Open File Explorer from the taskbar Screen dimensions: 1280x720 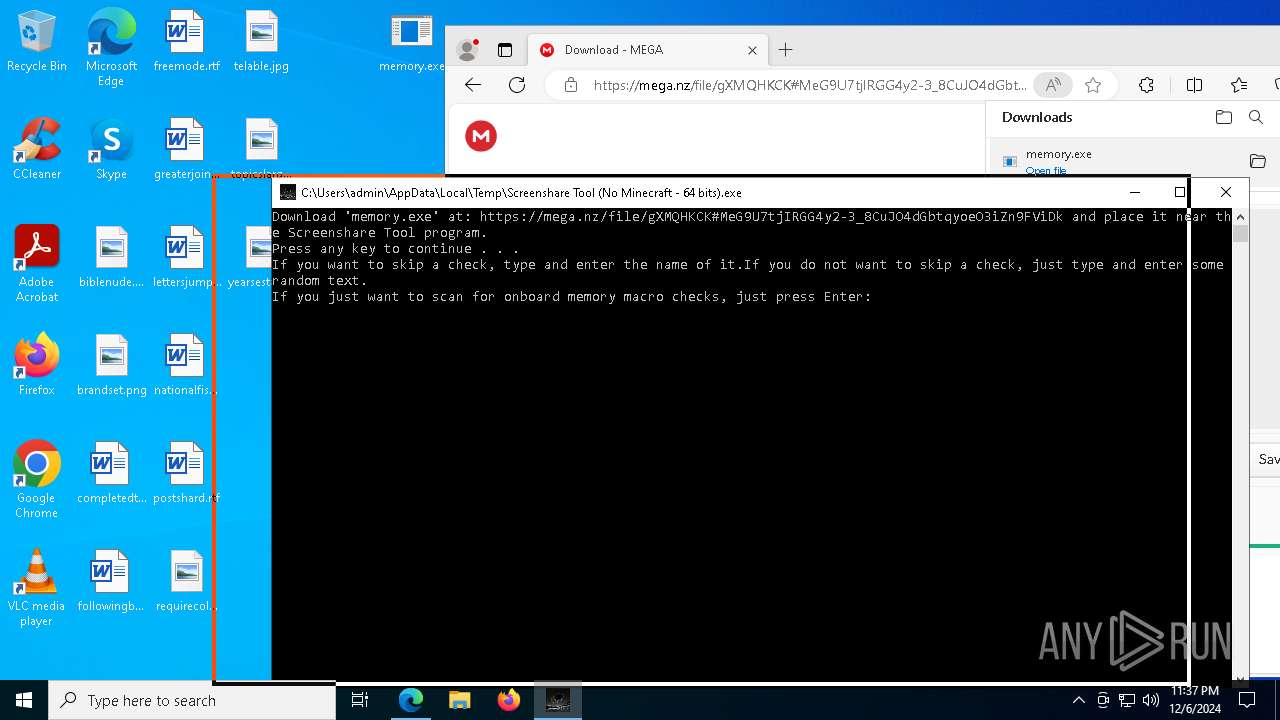coord(459,700)
